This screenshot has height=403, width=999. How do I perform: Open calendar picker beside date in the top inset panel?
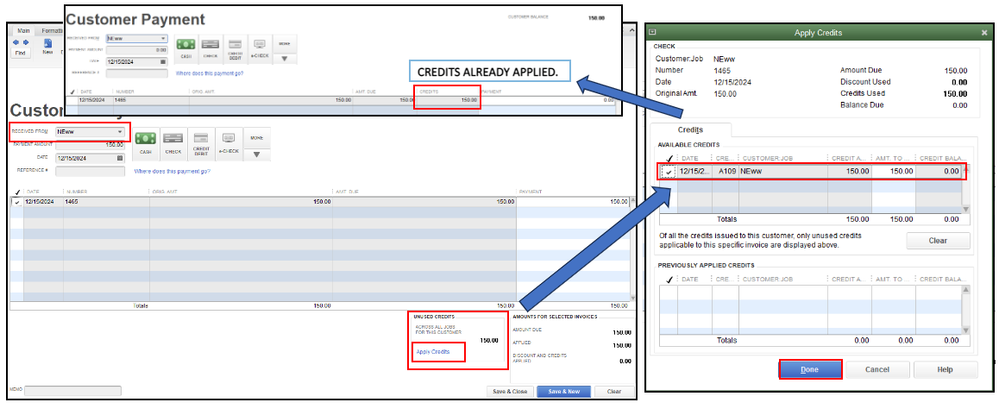click(x=162, y=62)
